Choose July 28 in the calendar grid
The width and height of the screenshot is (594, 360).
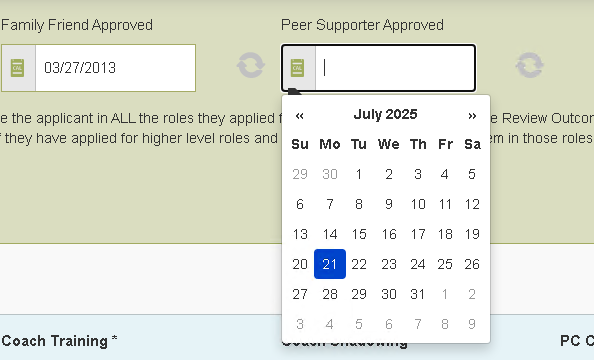pyautogui.click(x=330, y=294)
